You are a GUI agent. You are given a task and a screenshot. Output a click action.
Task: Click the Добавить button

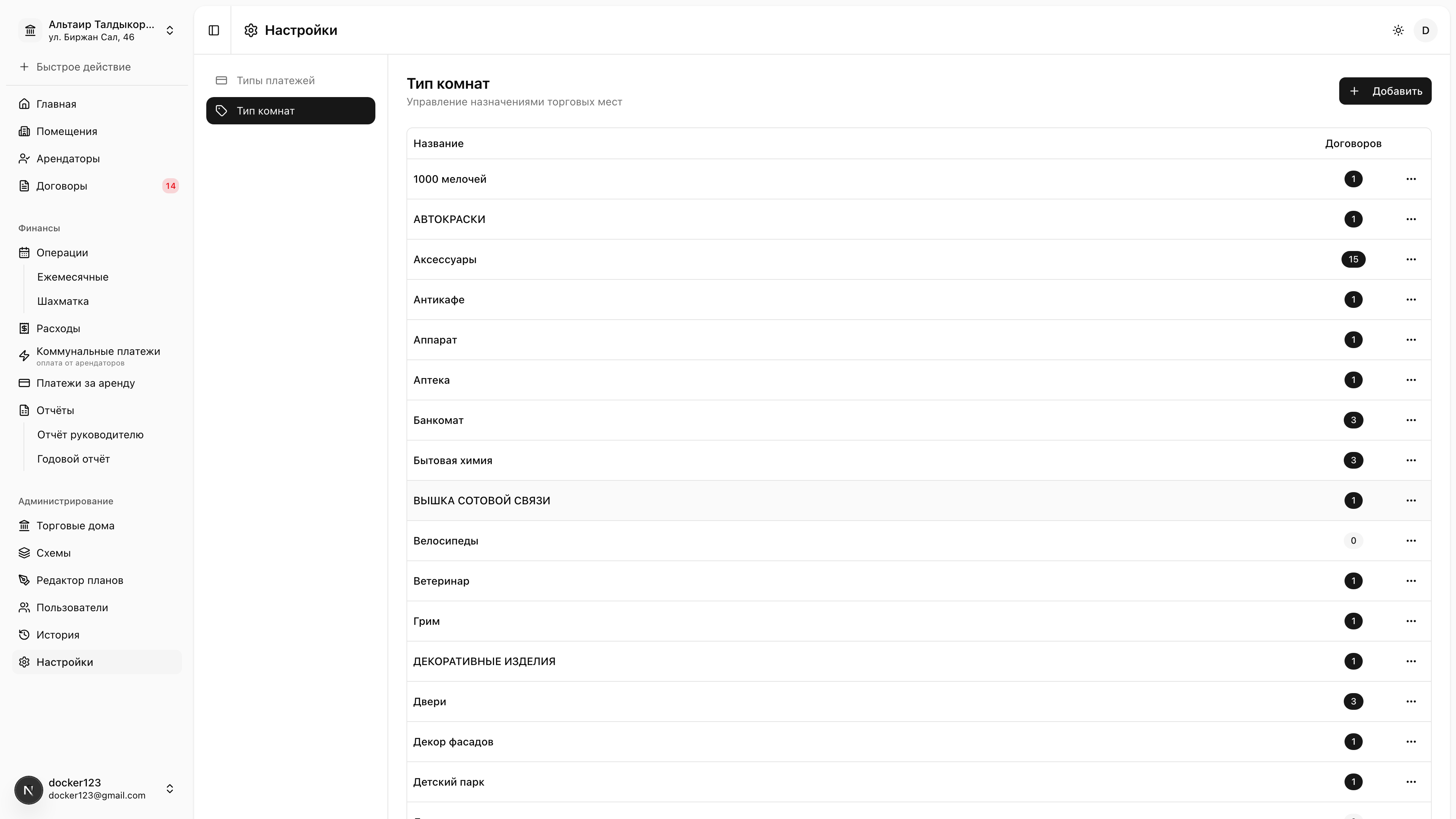[x=1385, y=91]
